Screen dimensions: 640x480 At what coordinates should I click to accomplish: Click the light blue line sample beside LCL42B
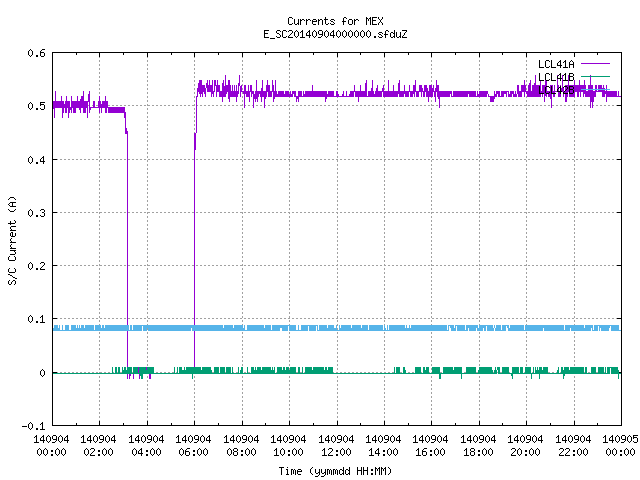coord(595,89)
